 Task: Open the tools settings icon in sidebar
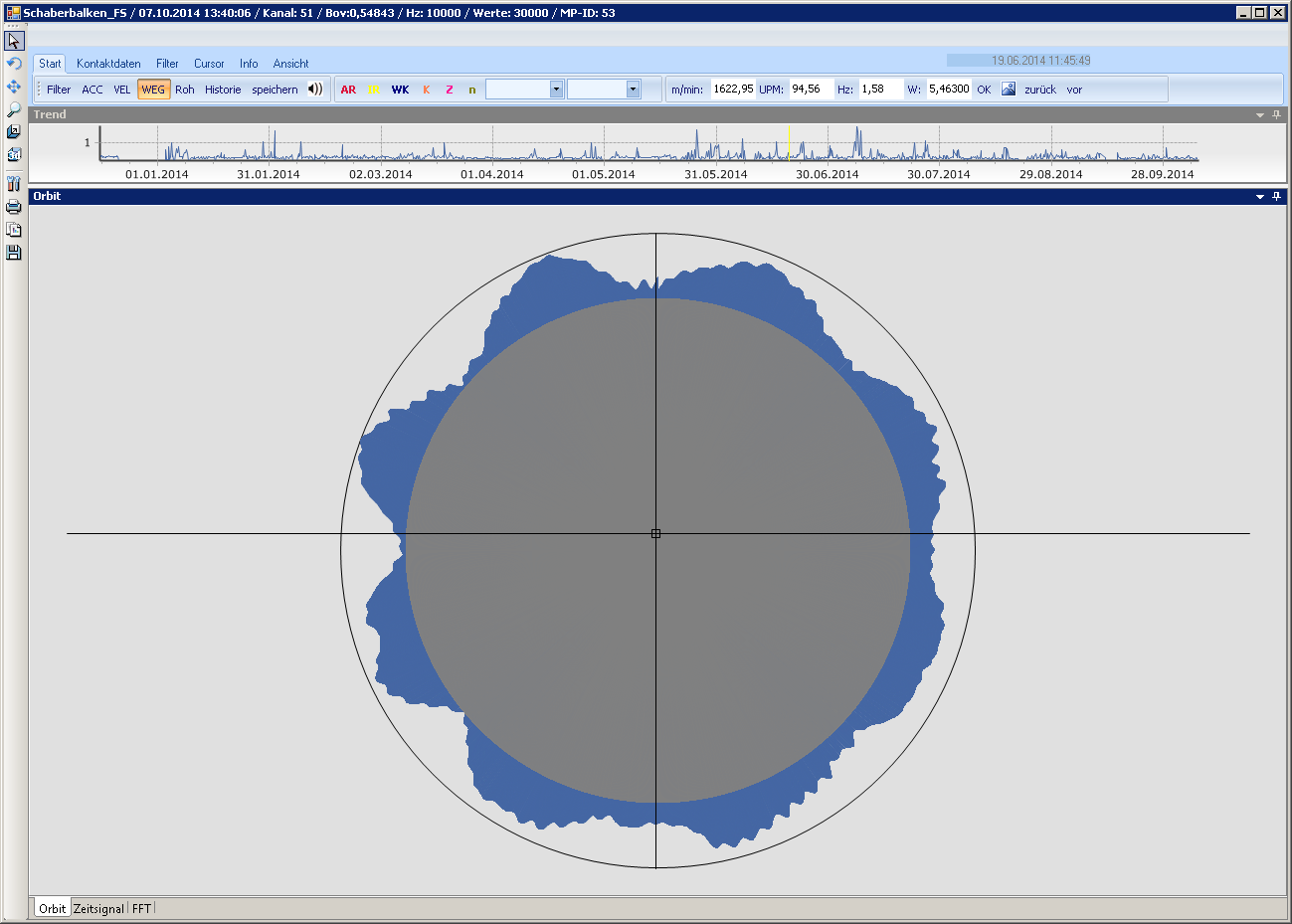(14, 184)
